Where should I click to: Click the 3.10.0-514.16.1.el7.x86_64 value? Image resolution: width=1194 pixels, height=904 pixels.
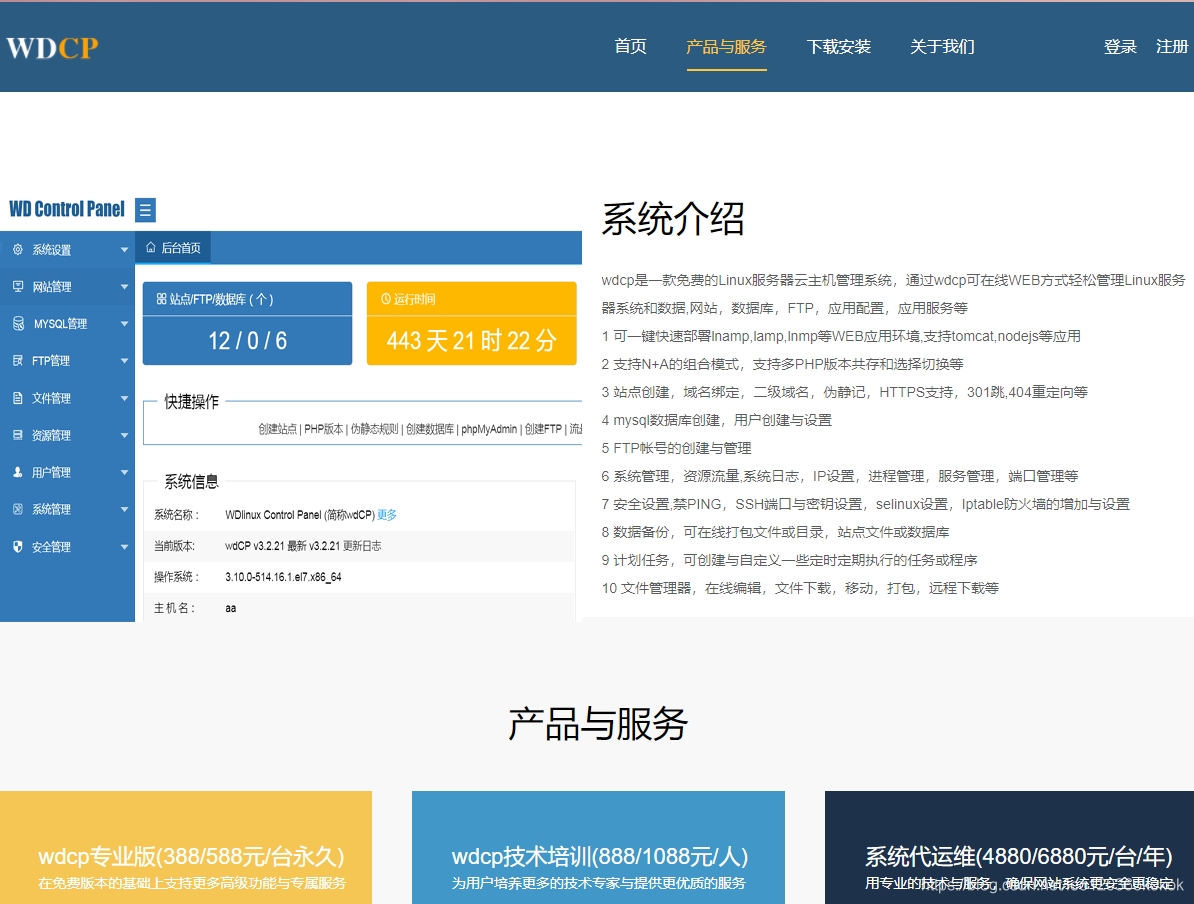pos(283,577)
